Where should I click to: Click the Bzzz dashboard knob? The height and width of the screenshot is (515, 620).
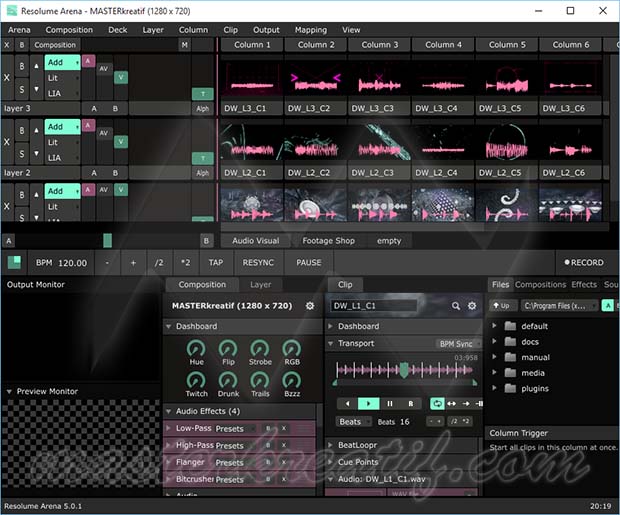click(x=292, y=381)
